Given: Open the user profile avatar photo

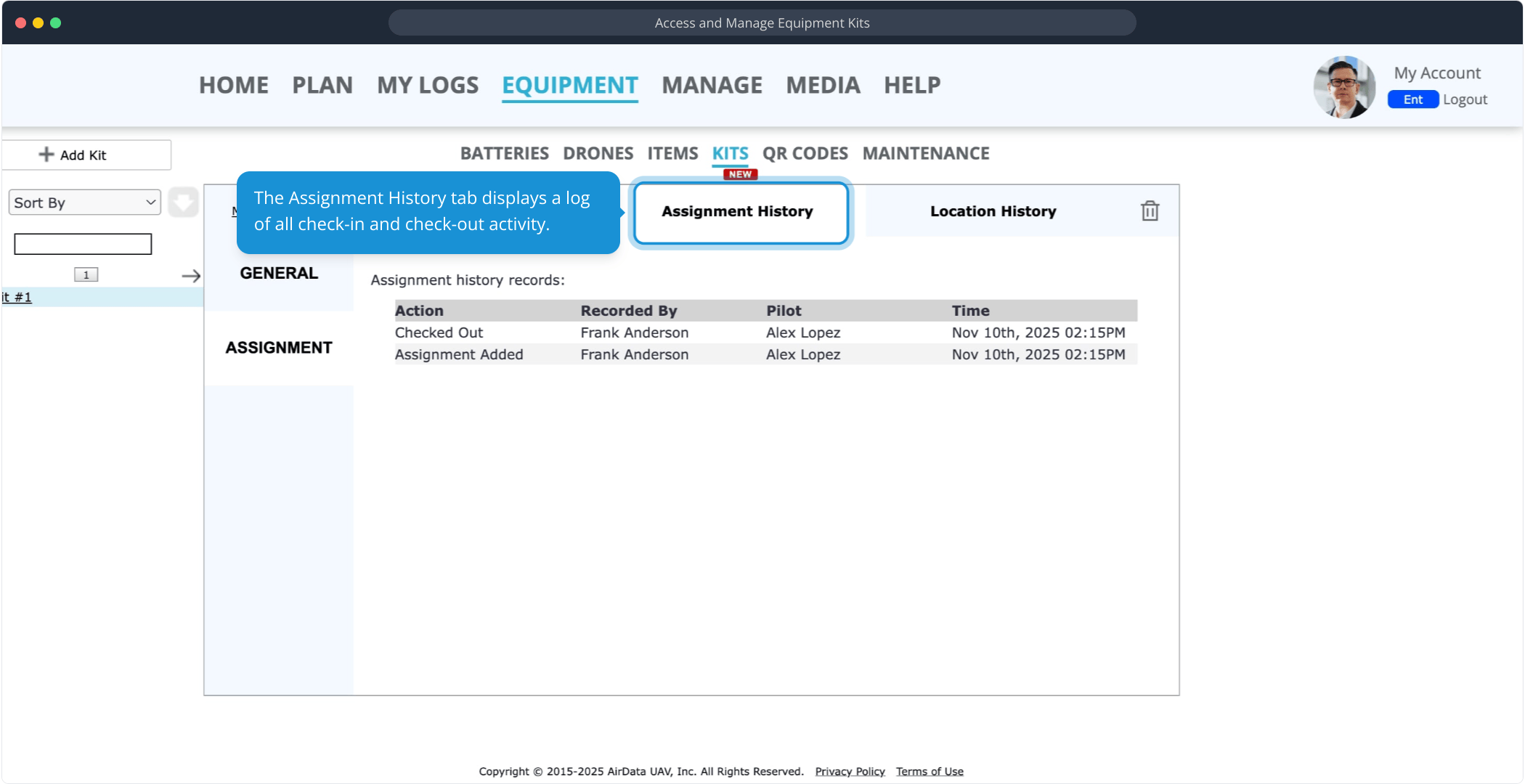Looking at the screenshot, I should [1344, 86].
